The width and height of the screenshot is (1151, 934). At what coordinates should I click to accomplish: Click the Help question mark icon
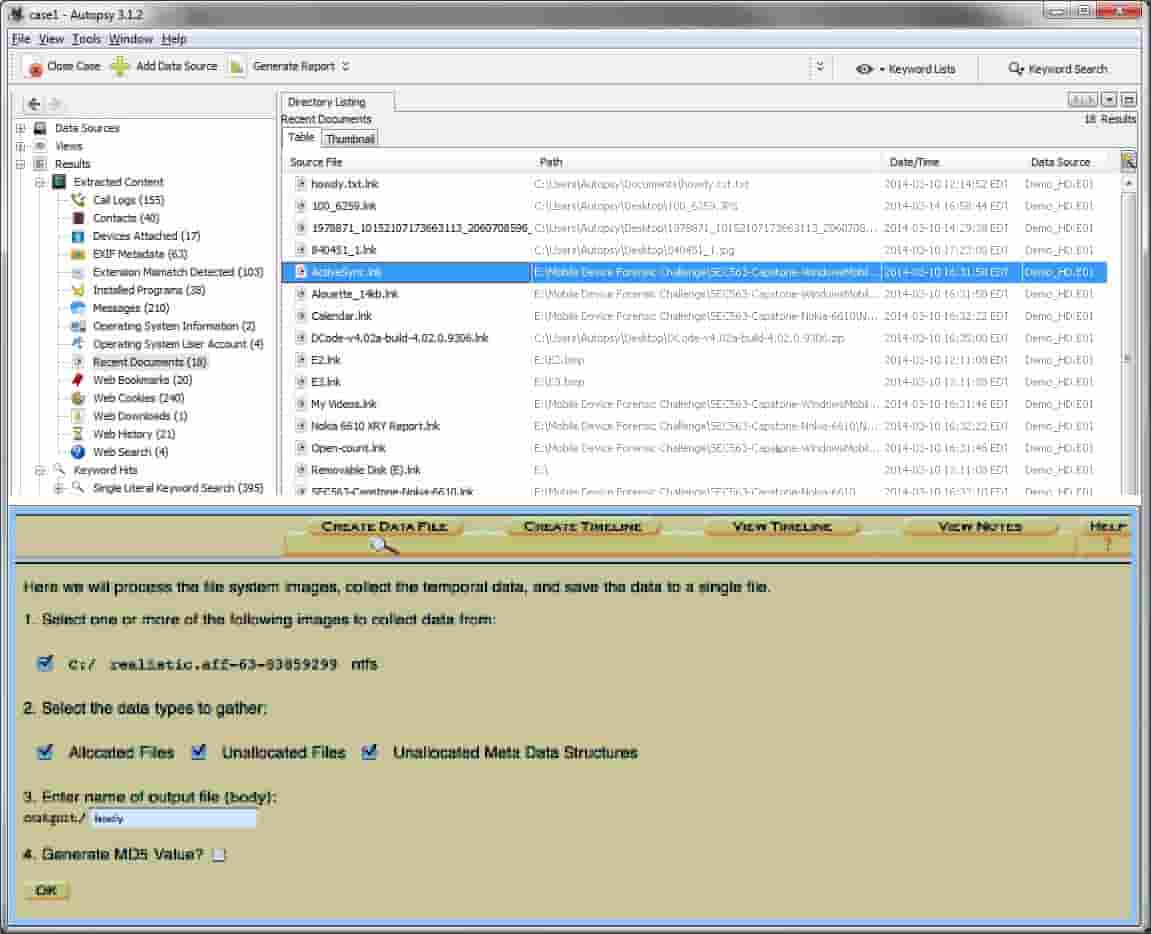1107,545
